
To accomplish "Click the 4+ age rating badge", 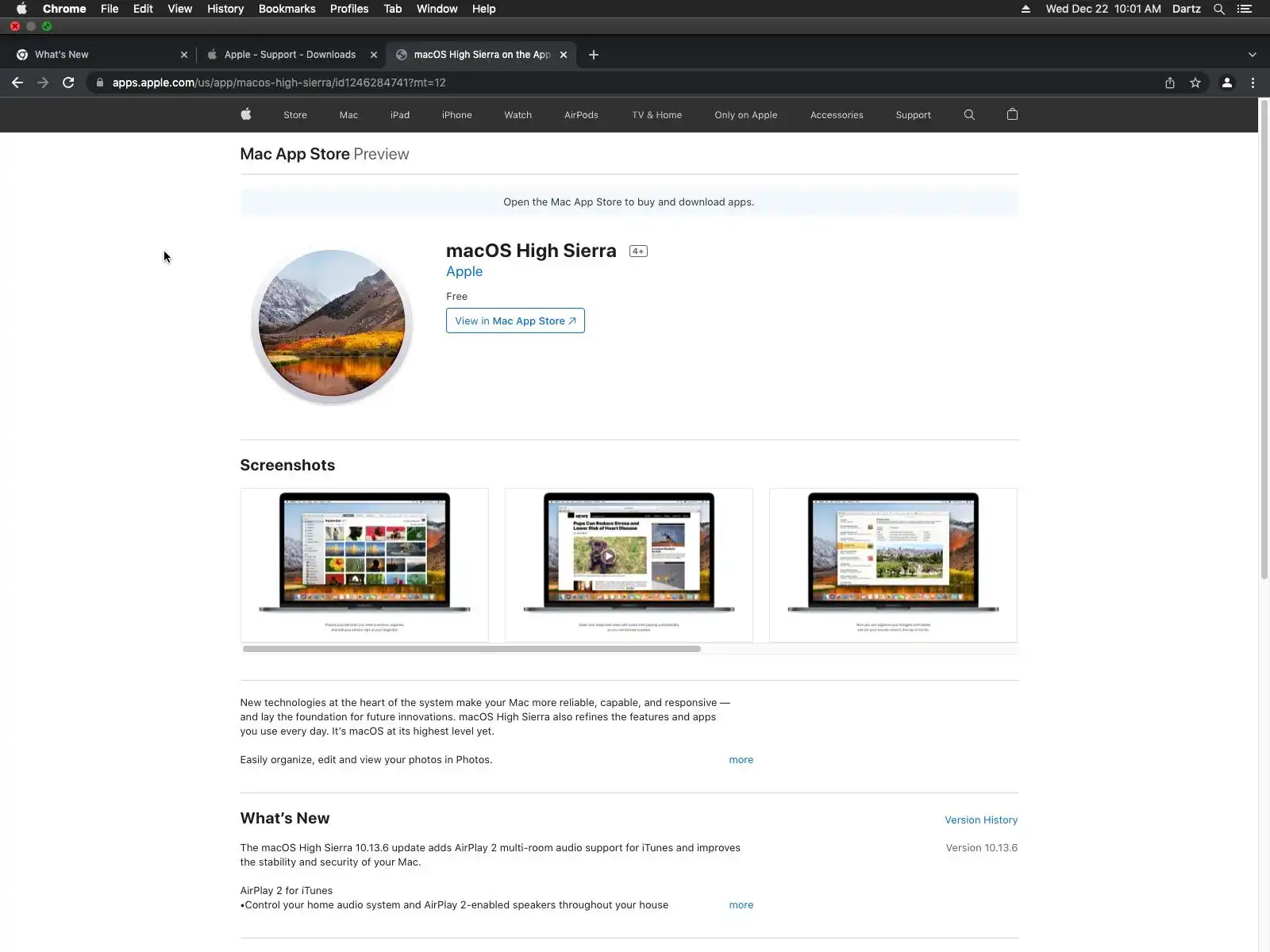I will click(x=638, y=251).
